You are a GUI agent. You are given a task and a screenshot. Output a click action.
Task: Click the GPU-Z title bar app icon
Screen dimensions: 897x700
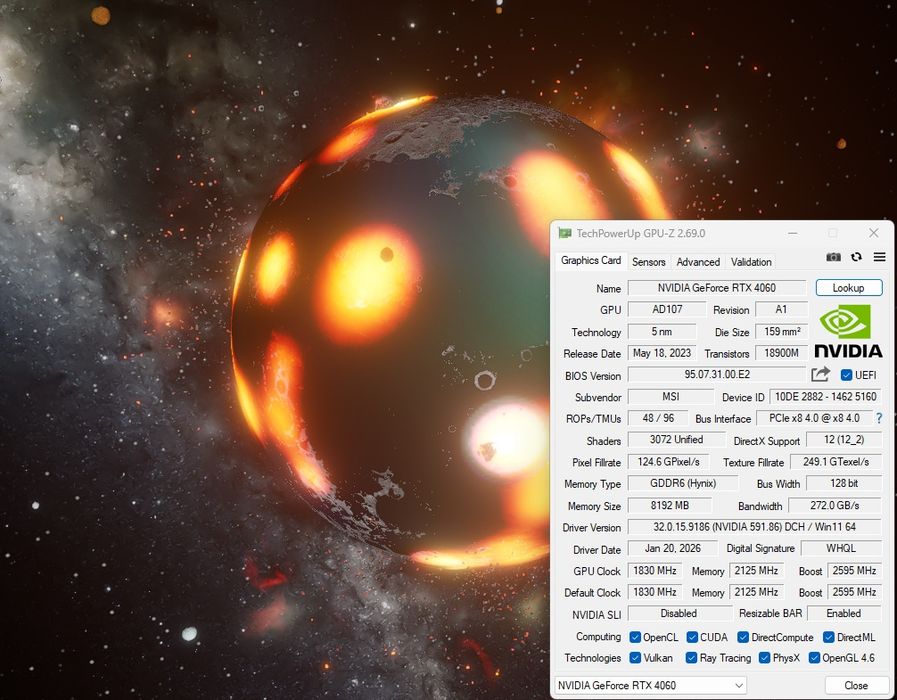565,233
